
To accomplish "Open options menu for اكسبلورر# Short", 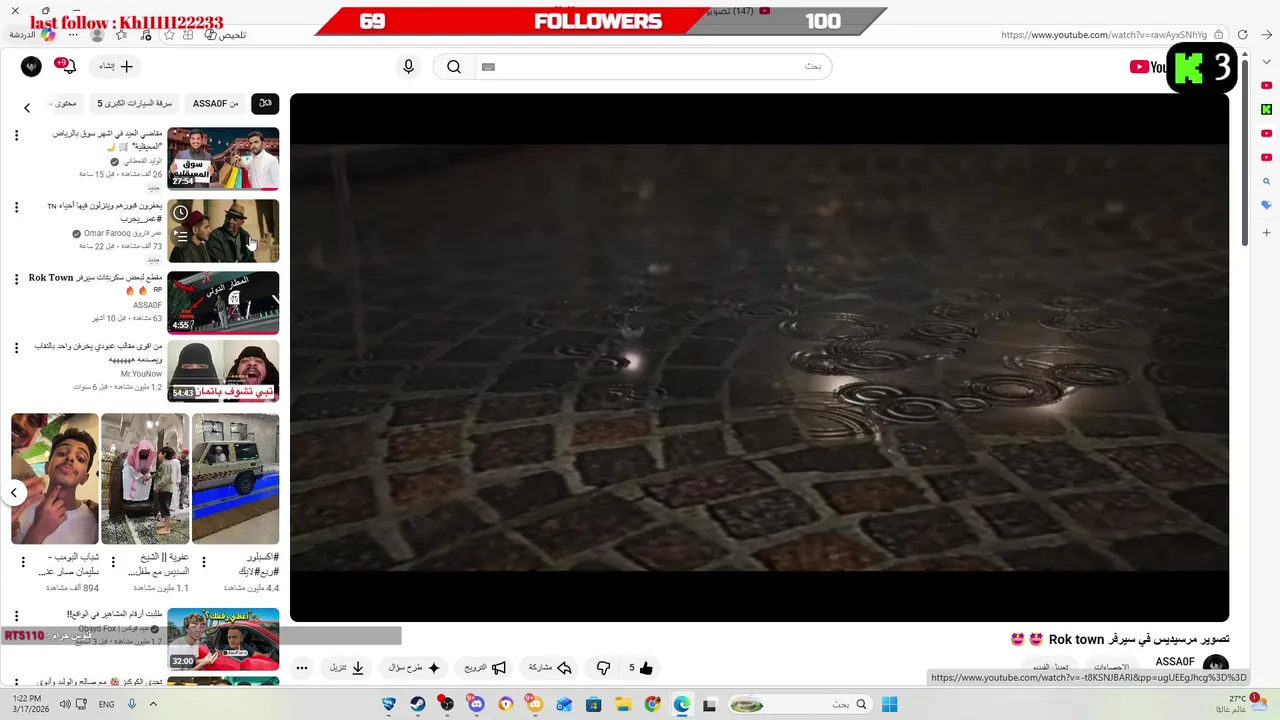I will tap(204, 562).
